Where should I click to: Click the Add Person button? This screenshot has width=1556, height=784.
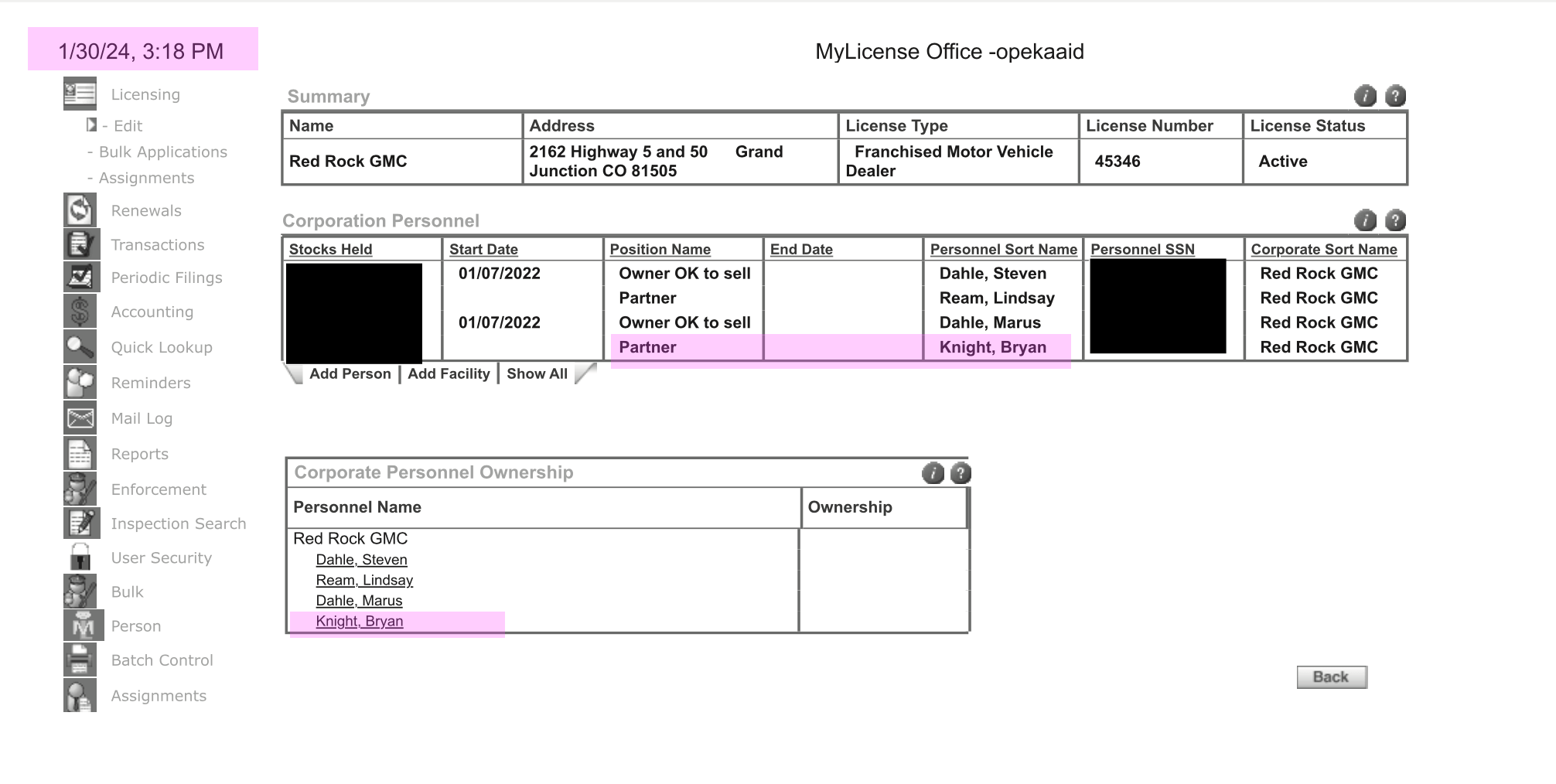tap(350, 374)
